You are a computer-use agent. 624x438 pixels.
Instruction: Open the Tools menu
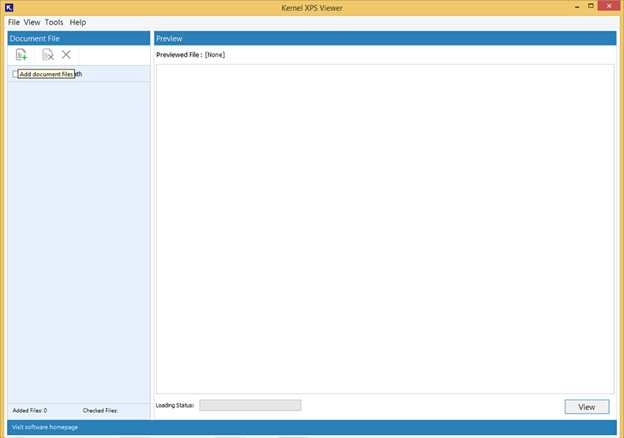click(x=54, y=22)
